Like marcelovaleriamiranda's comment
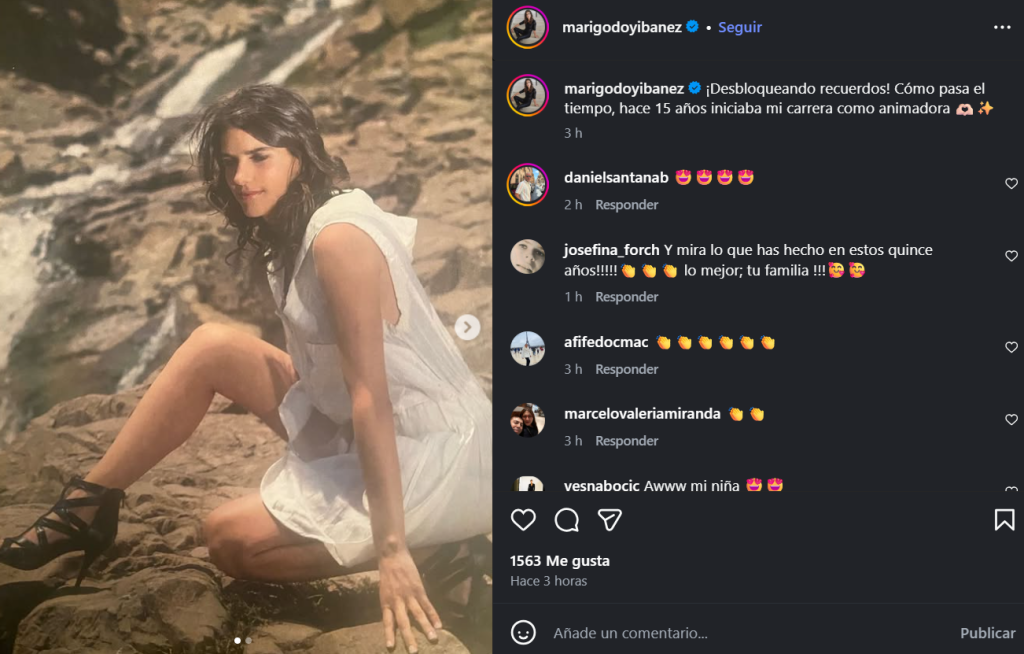The height and width of the screenshot is (654, 1024). (1011, 420)
